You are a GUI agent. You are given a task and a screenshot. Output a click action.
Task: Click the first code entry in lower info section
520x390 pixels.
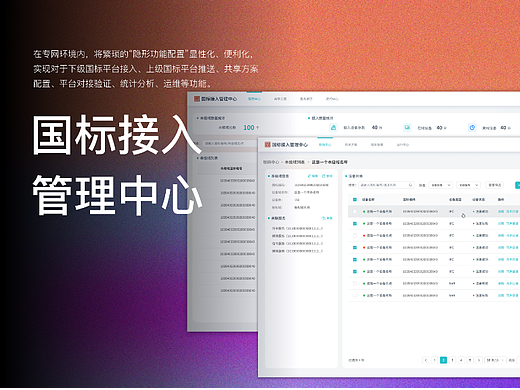(297, 228)
